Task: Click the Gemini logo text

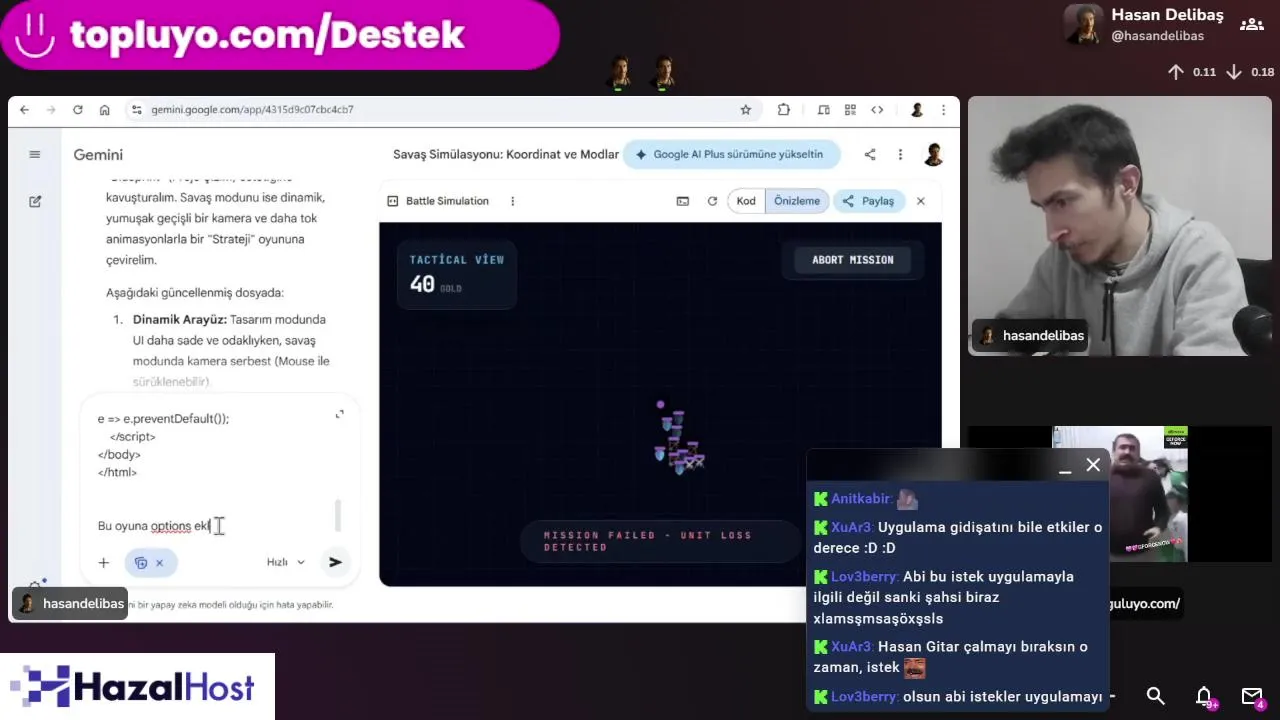Action: coord(98,155)
